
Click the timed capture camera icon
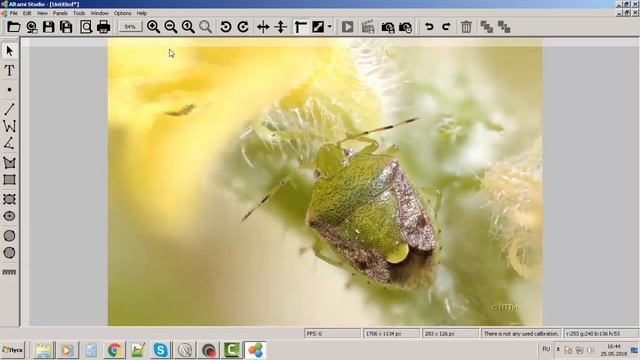point(406,27)
